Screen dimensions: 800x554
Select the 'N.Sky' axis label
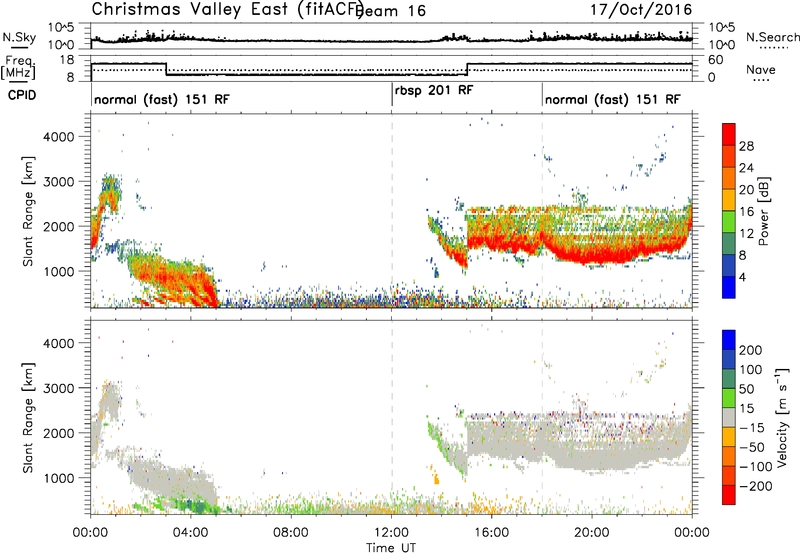[x=19, y=37]
